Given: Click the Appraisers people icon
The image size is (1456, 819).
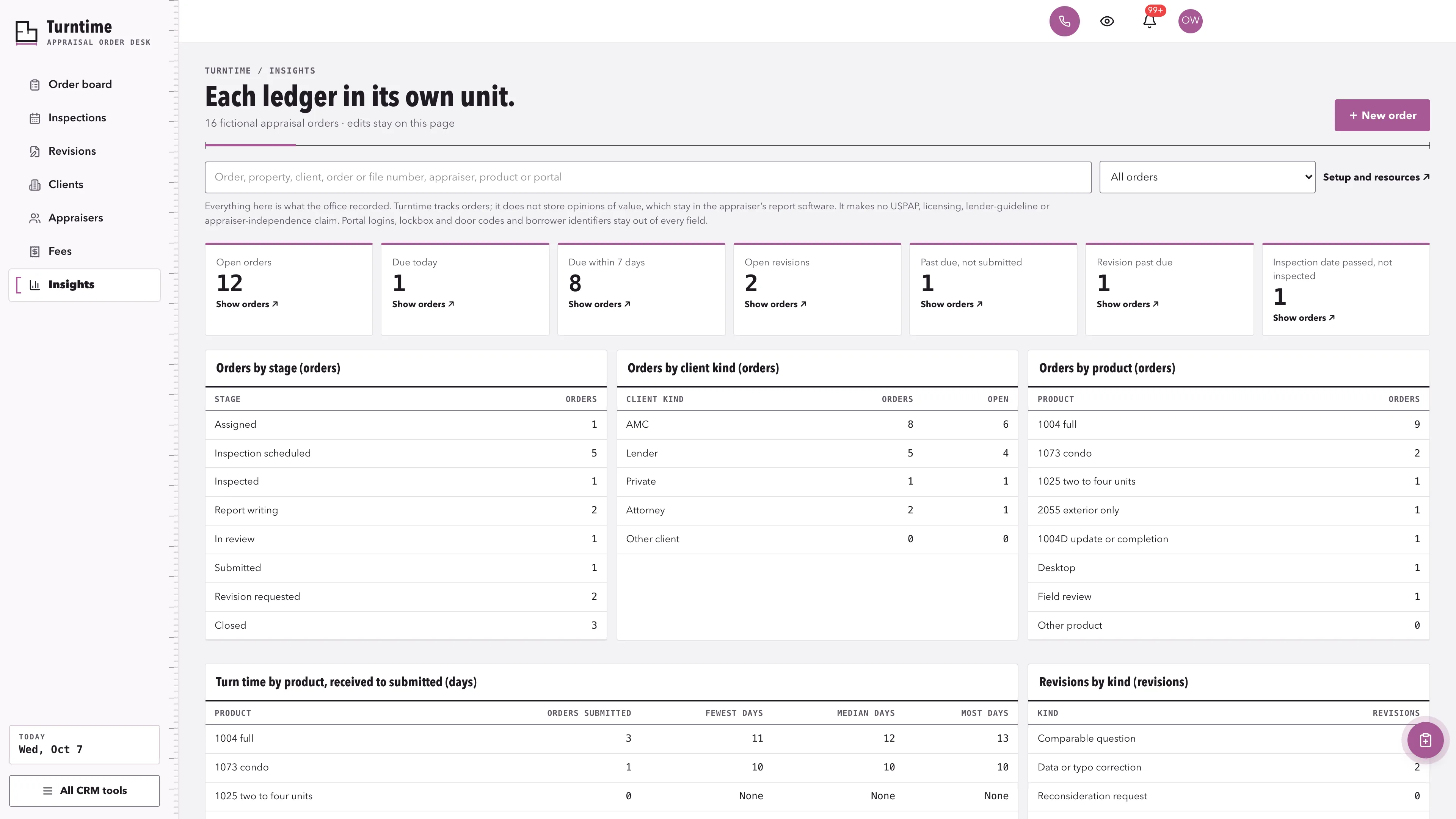Looking at the screenshot, I should coord(35,218).
